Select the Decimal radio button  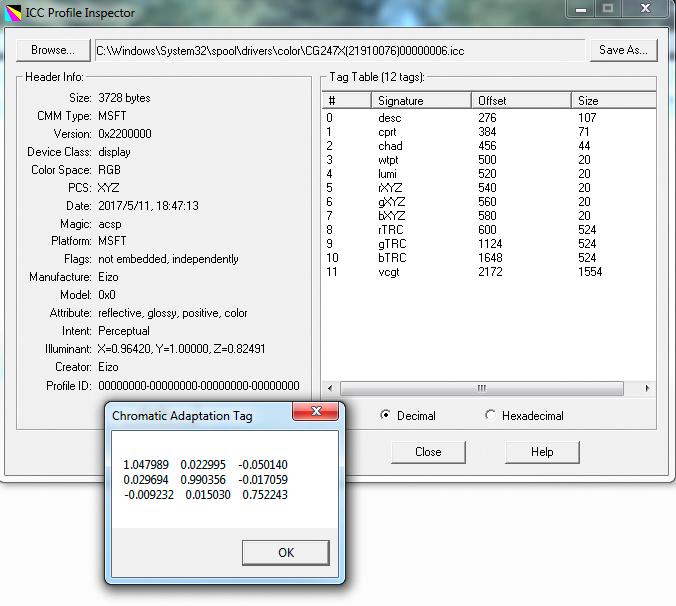click(x=408, y=415)
